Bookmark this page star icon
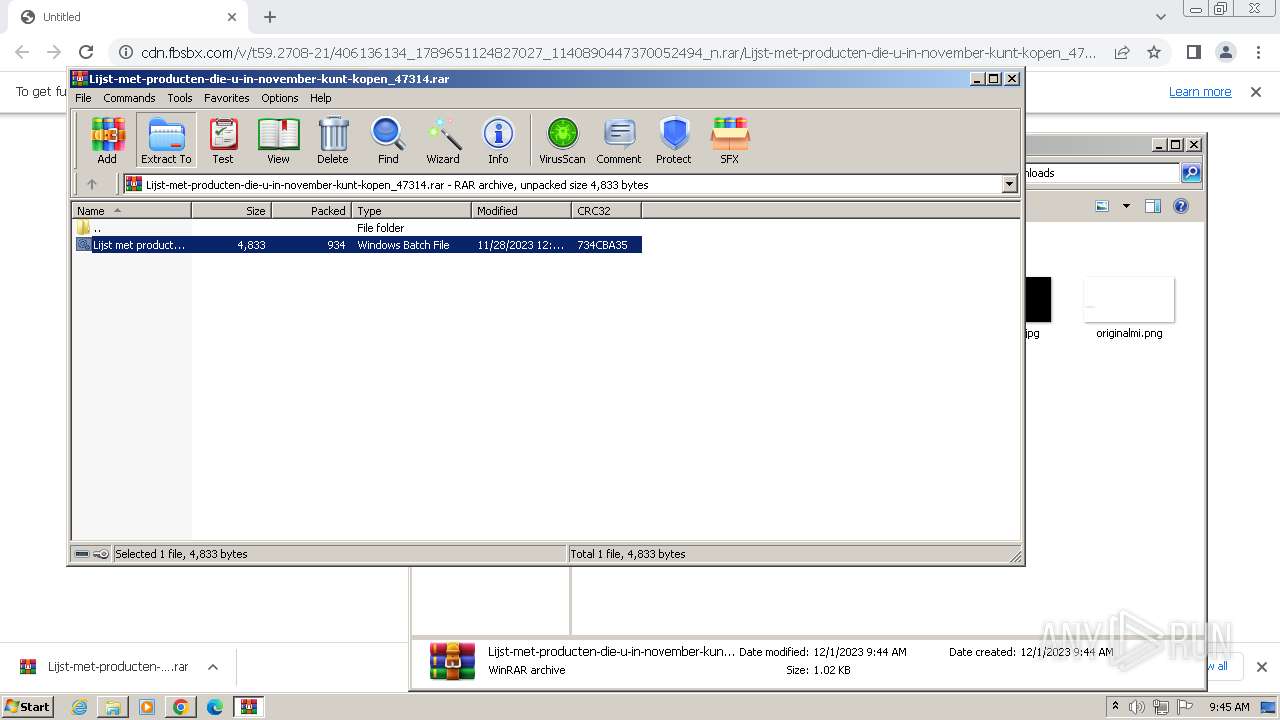1280x720 pixels. [1154, 52]
